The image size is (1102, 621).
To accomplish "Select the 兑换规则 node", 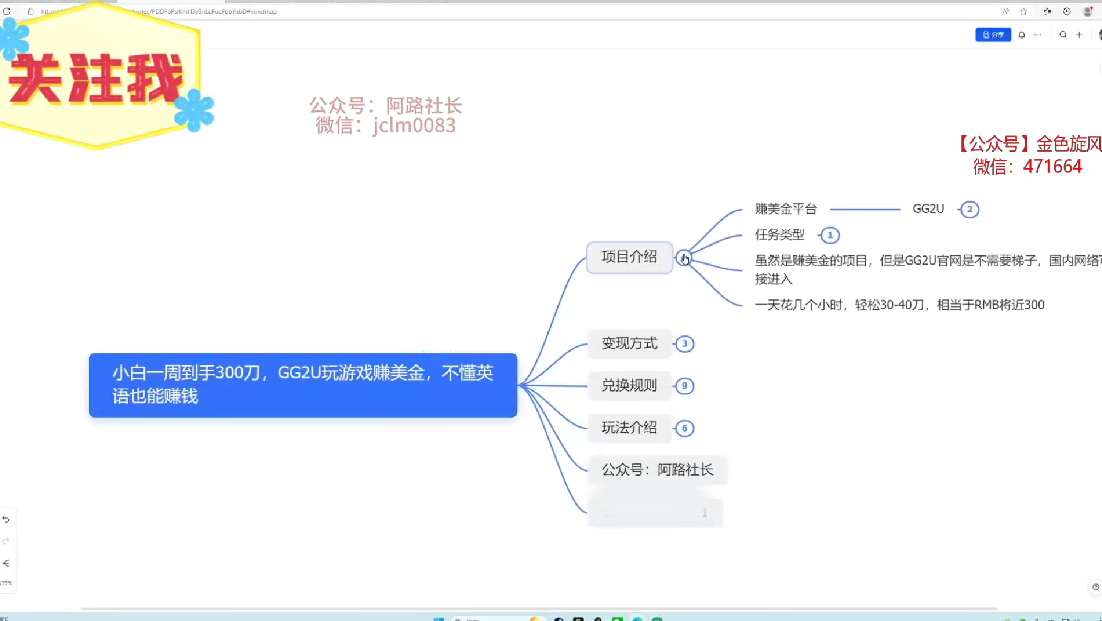I will pos(630,386).
